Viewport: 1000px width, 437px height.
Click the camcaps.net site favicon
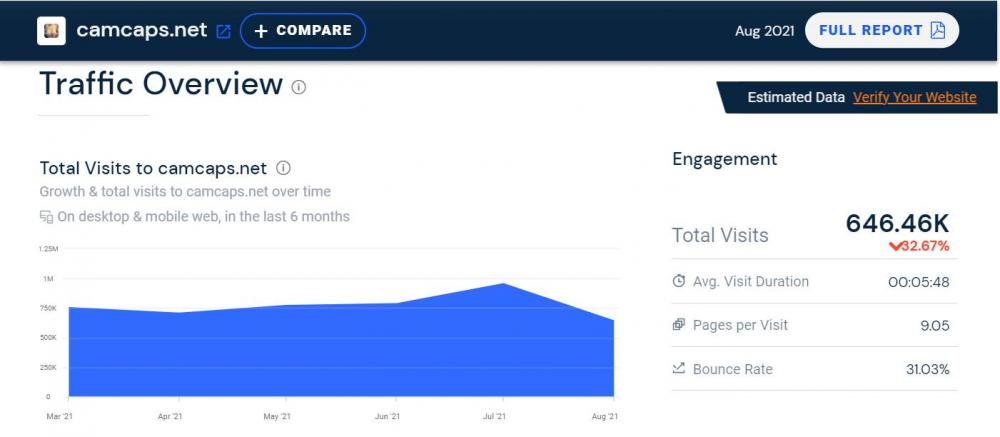pos(51,30)
